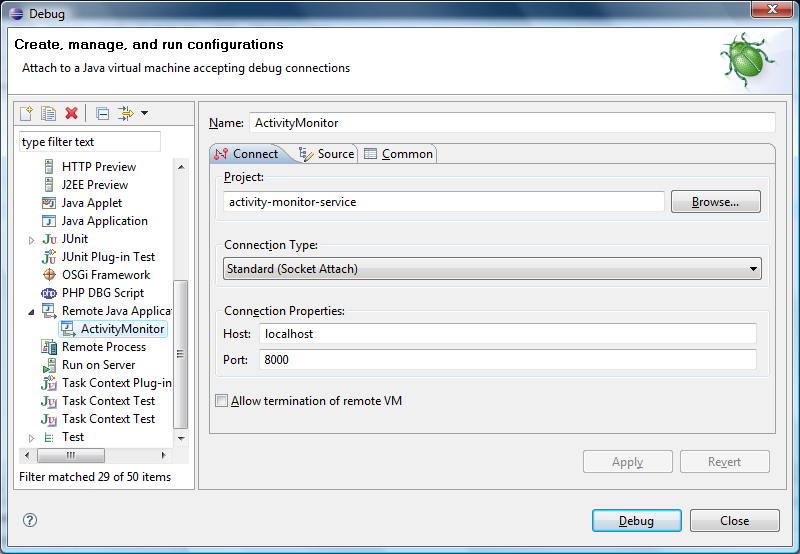Select HTTP Preview in the tree
800x554 pixels.
[99, 167]
